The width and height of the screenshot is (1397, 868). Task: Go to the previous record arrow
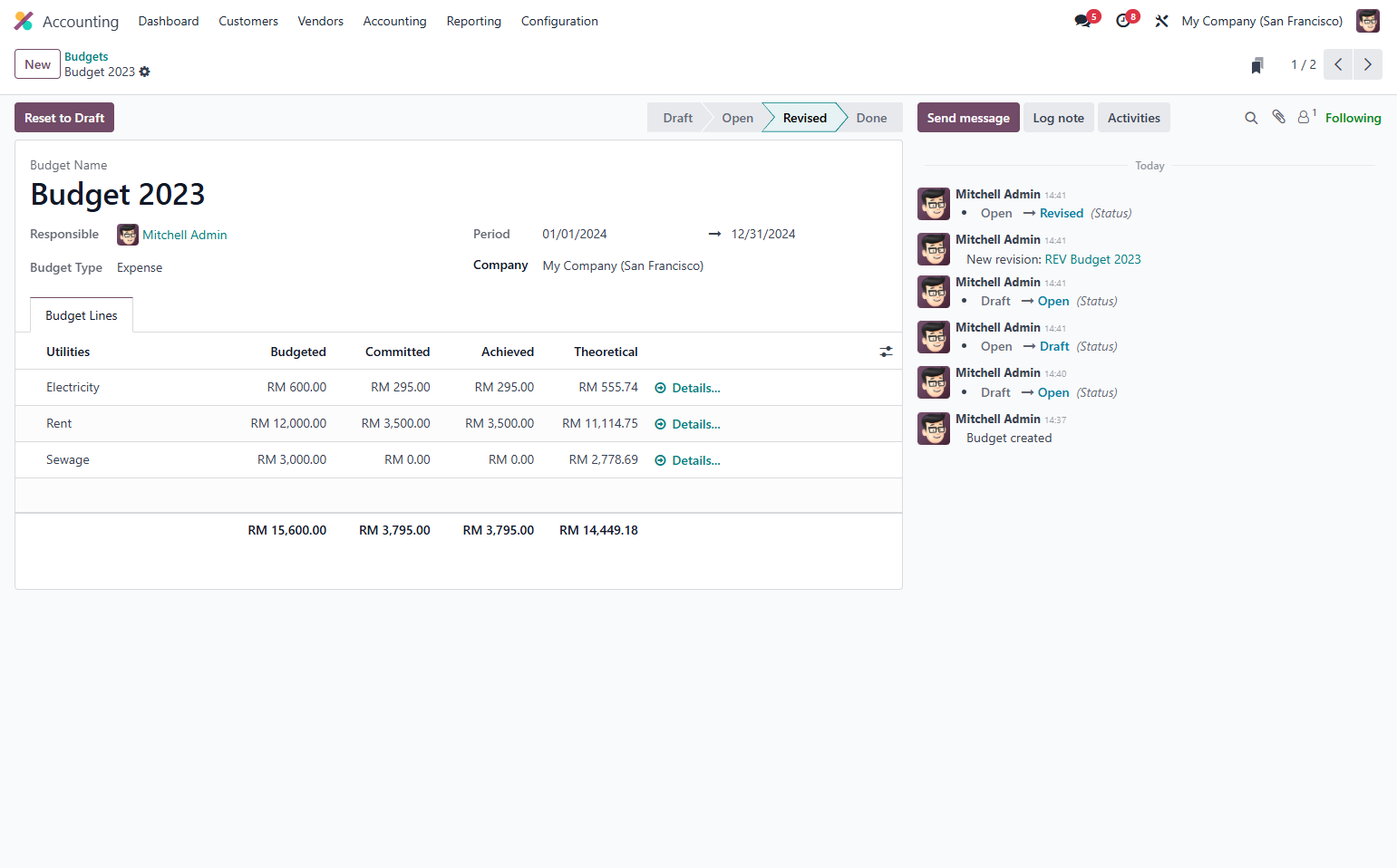point(1338,64)
